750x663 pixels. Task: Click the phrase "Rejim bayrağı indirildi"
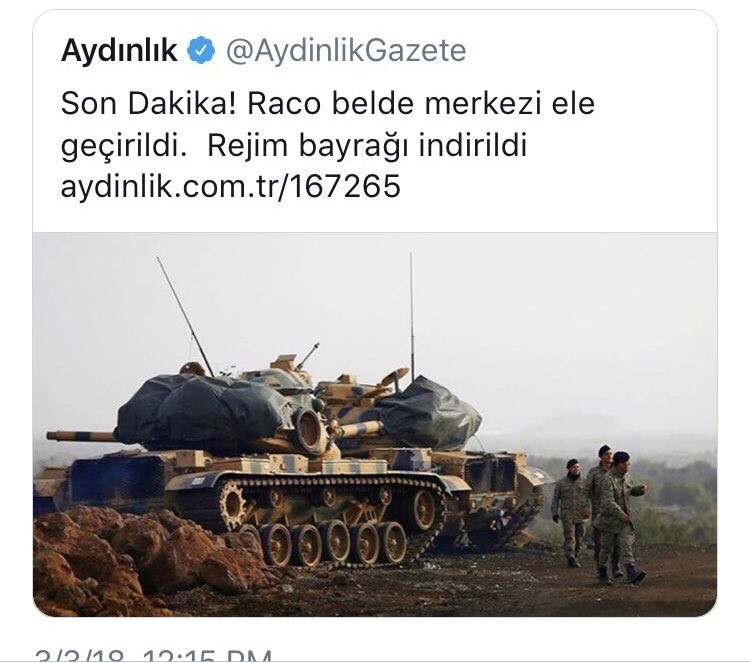(367, 145)
